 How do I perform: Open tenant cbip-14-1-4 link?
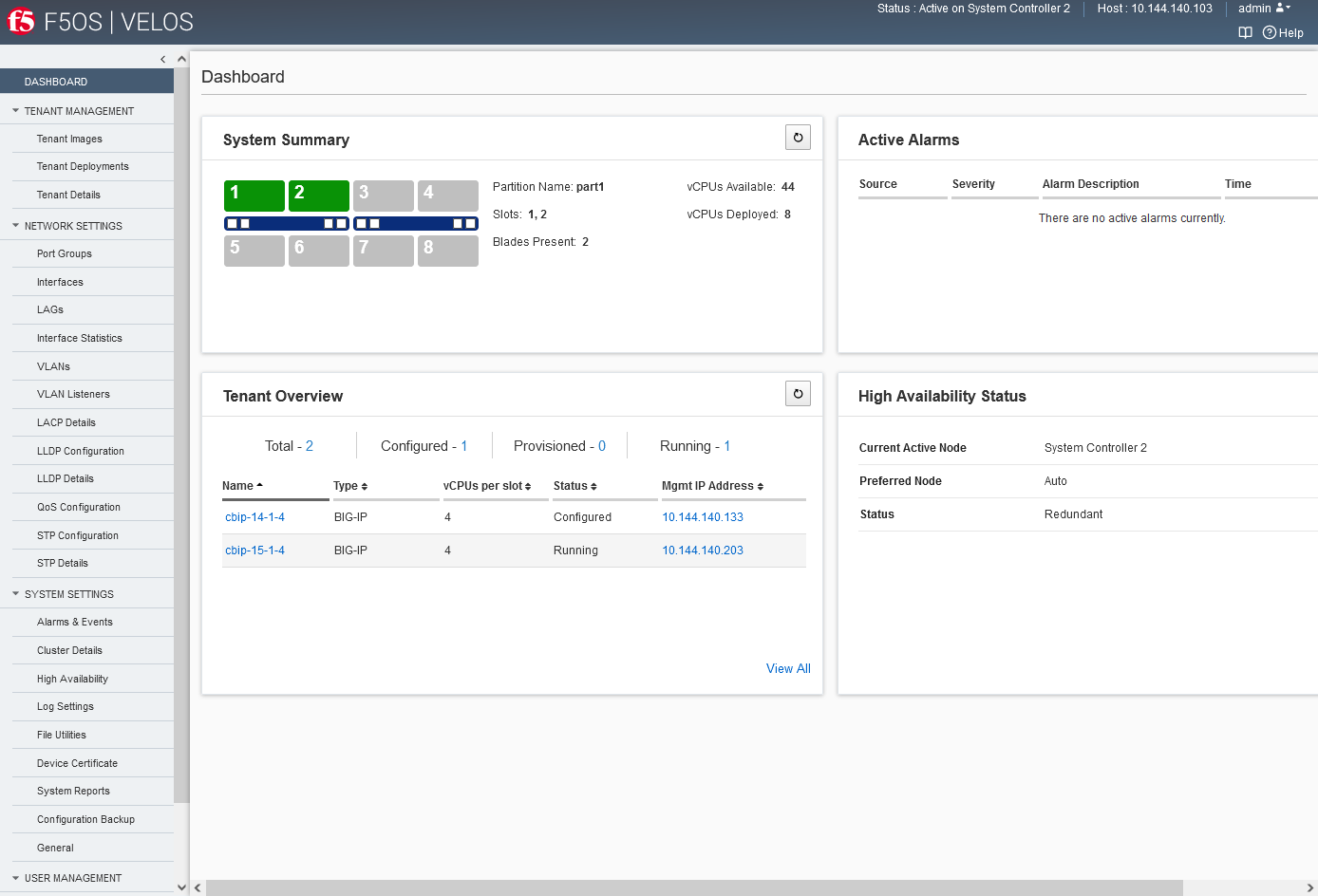pyautogui.click(x=254, y=517)
